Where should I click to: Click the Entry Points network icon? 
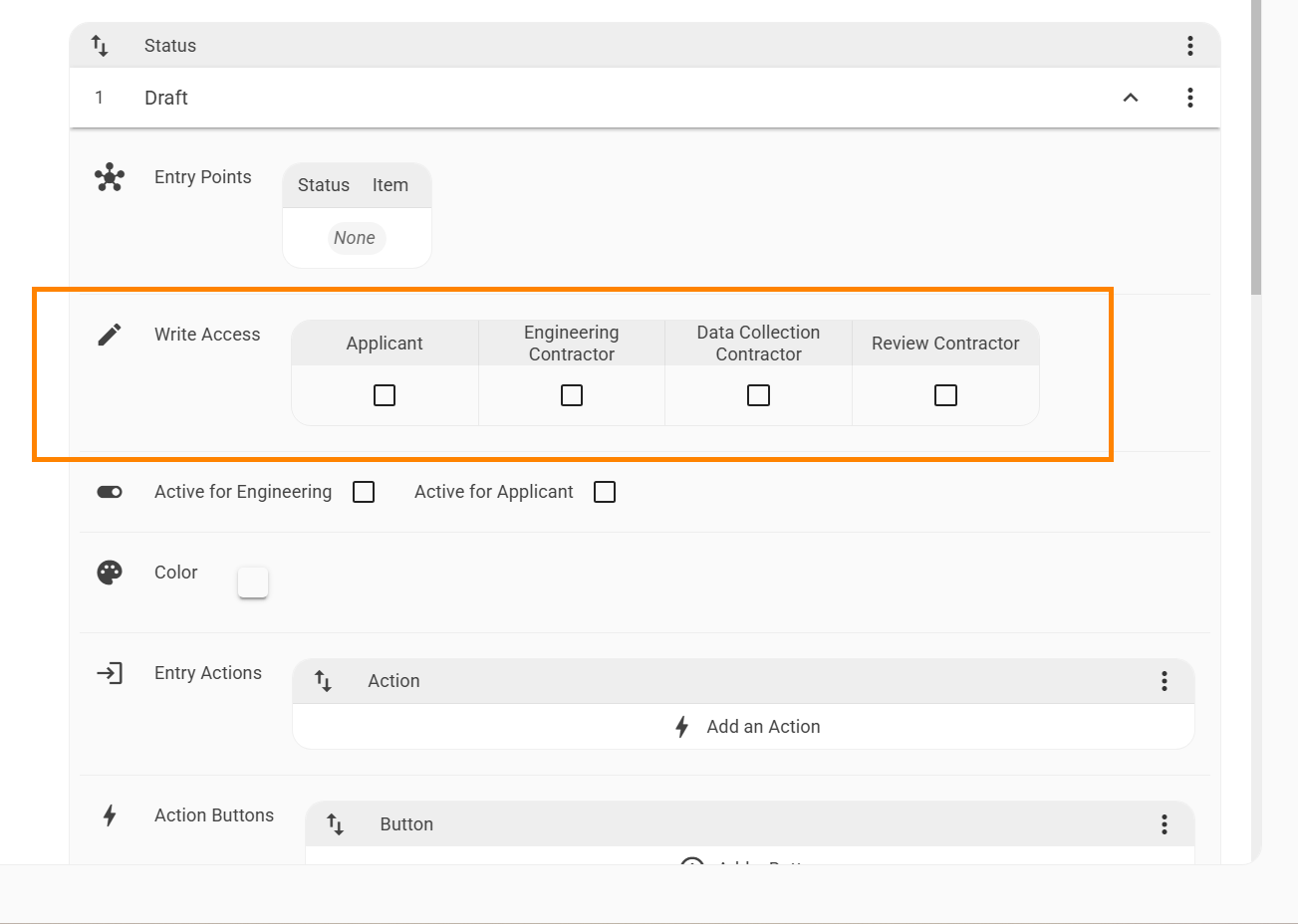click(110, 177)
